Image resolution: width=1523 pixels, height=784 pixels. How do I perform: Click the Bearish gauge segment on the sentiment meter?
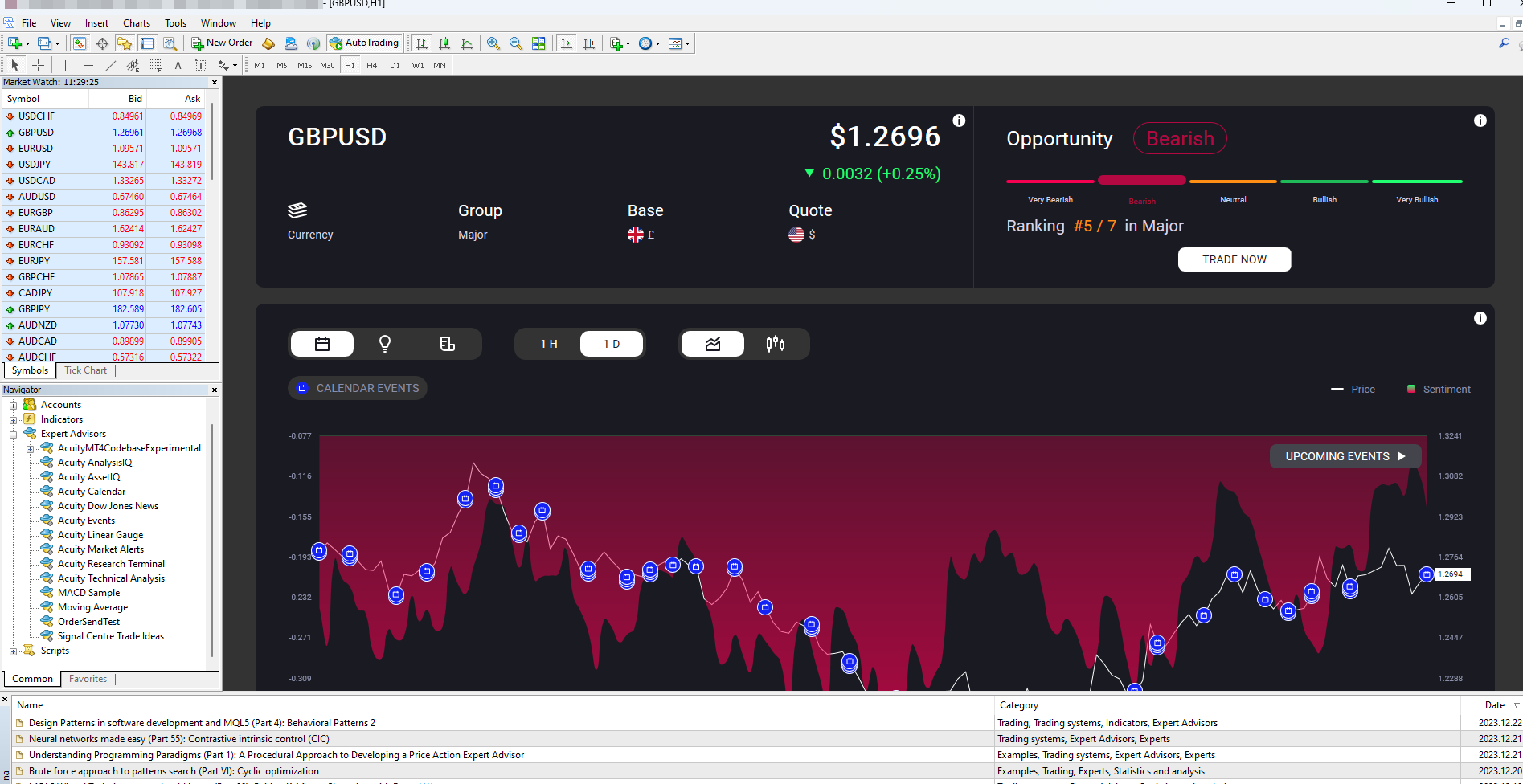1141,180
